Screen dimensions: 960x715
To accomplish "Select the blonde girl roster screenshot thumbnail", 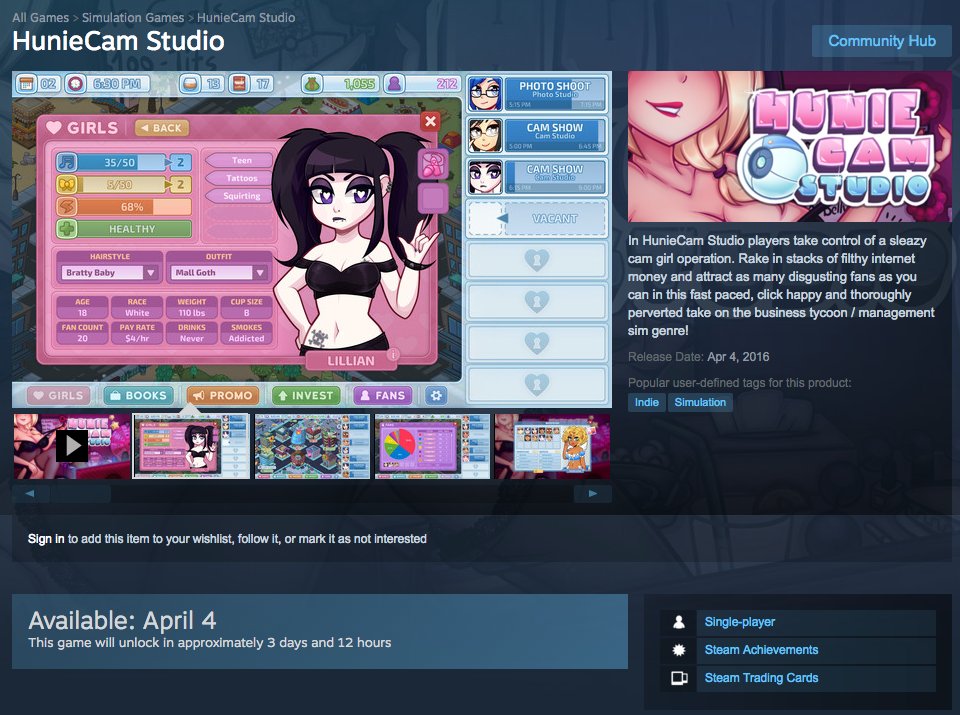I will 552,446.
